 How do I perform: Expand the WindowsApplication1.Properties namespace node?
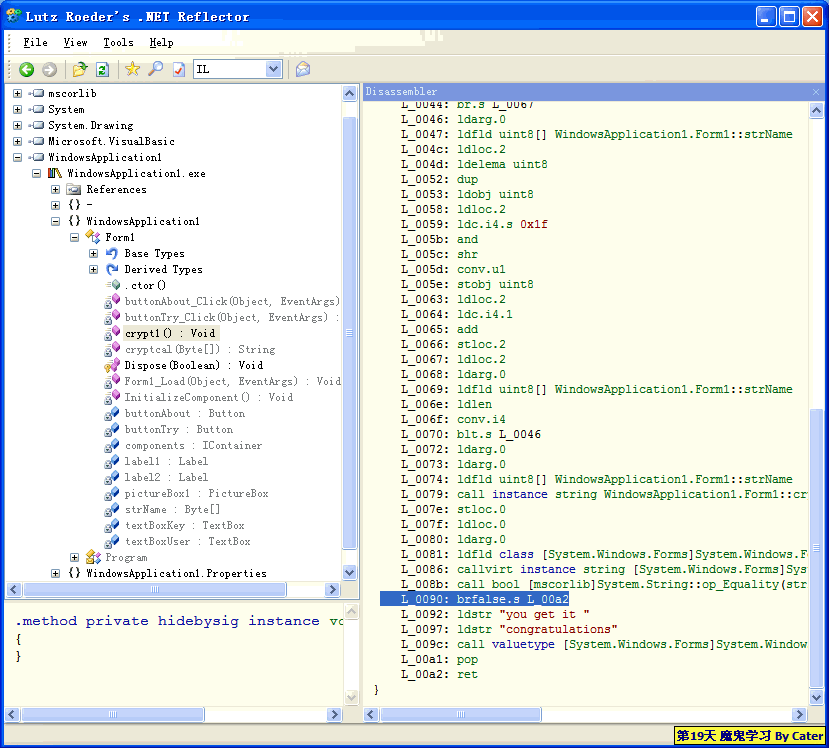pos(56,573)
